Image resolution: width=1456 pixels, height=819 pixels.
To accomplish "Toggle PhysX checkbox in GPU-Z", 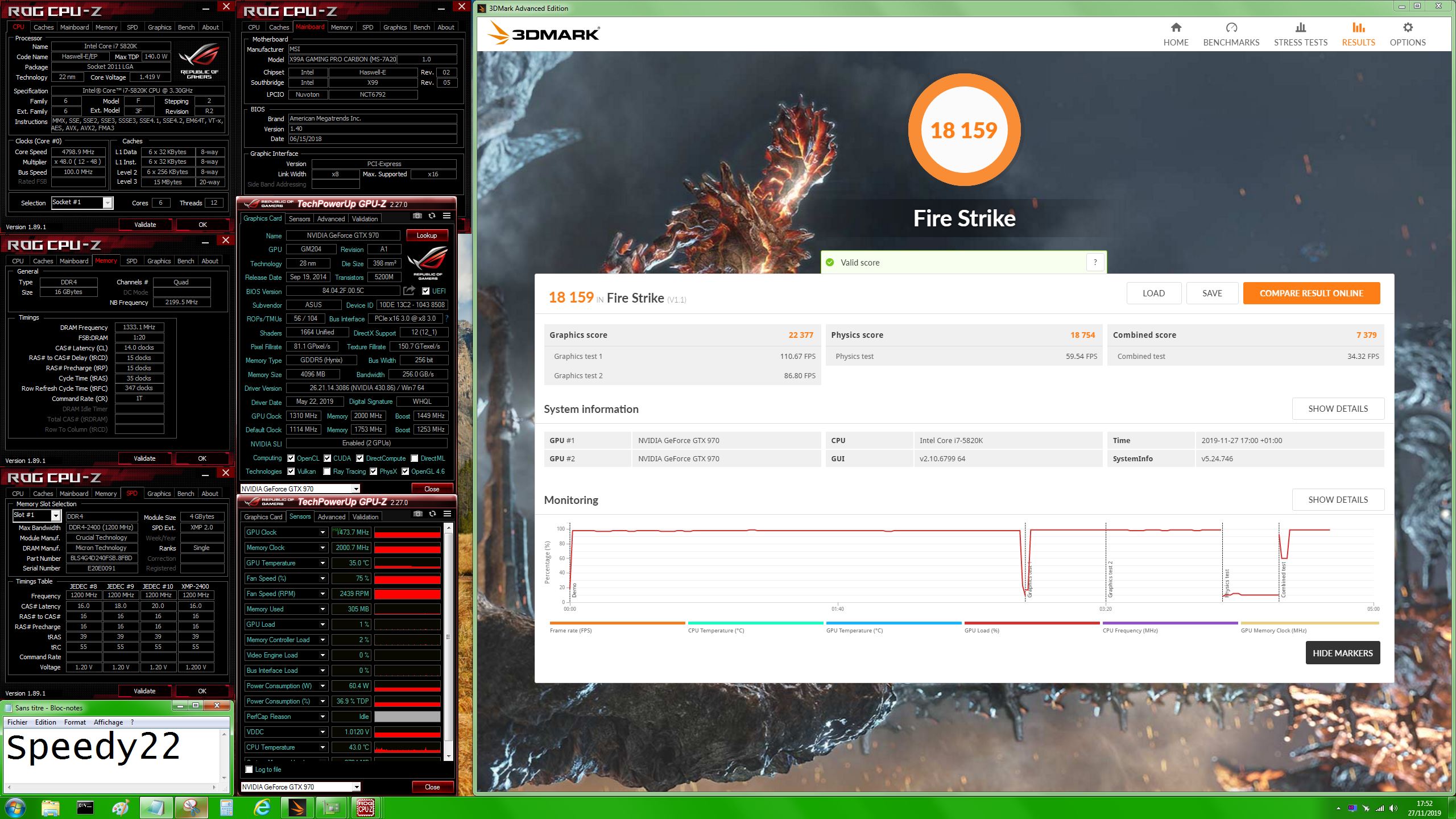I will point(374,471).
